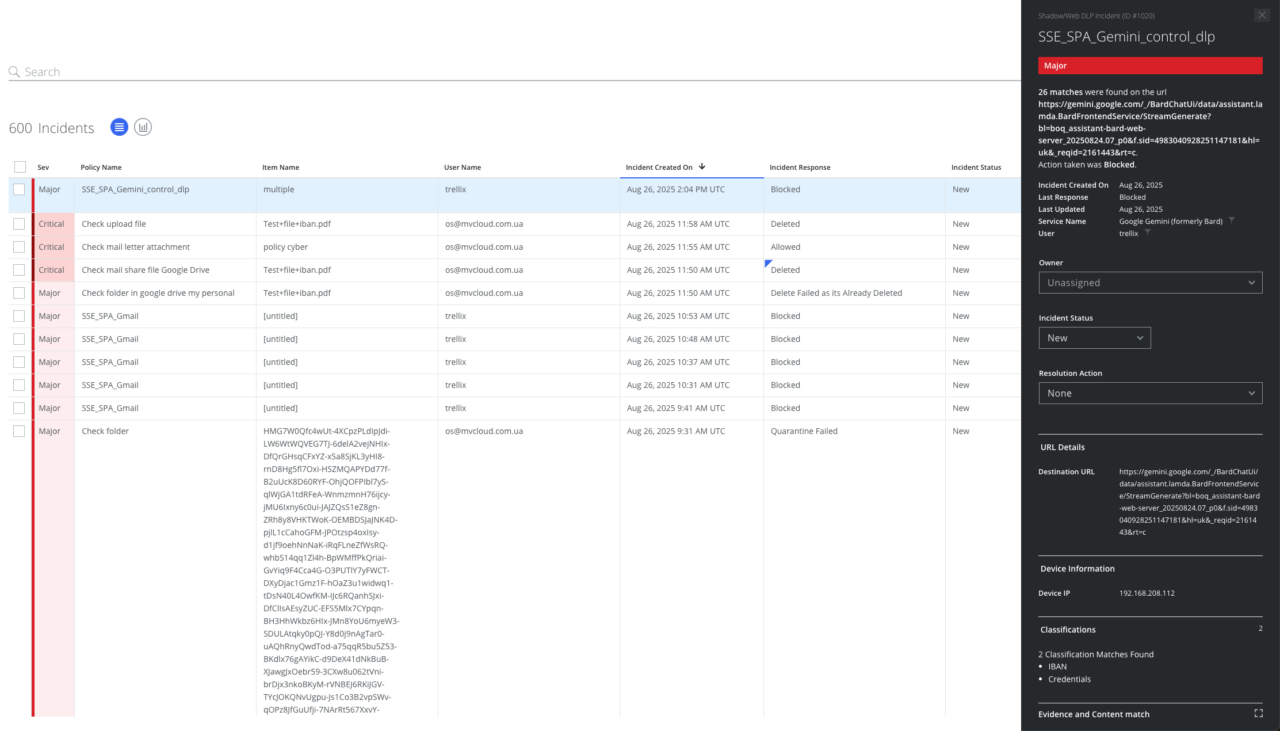Click filter icon next to Google Gemini service
Screen dimensions: 1280x731
[1231, 221]
